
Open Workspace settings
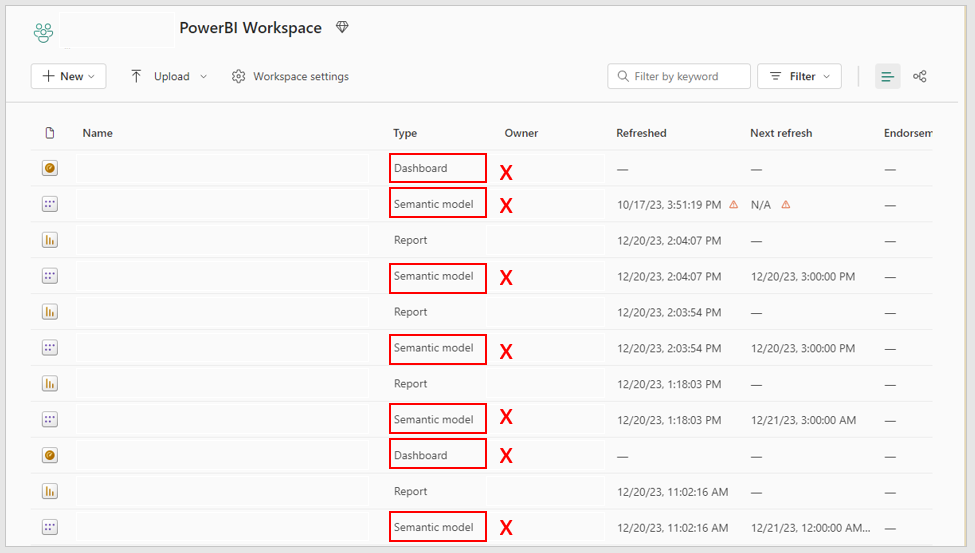[290, 77]
